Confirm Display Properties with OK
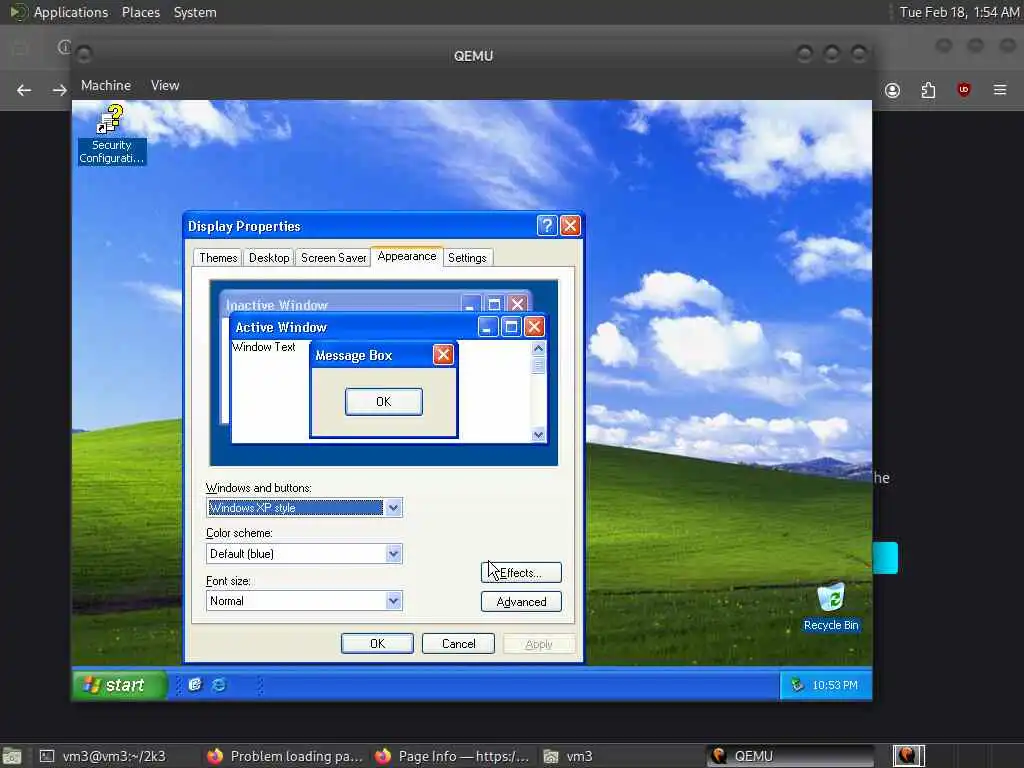Screen dimensions: 1024x768 pos(377,643)
